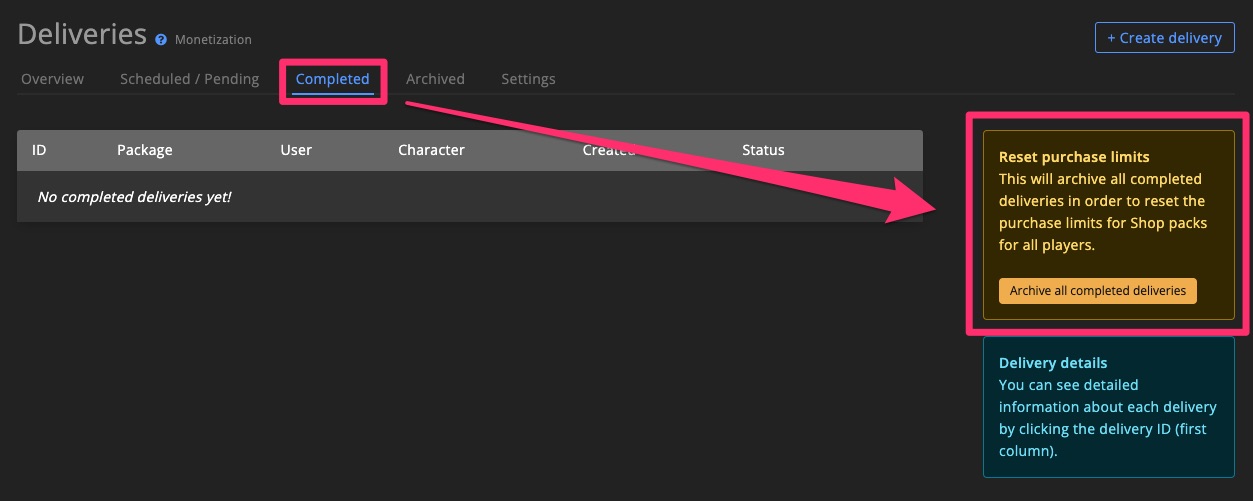Click the No completed deliveries yet row
This screenshot has height=501, width=1253.
[x=470, y=197]
